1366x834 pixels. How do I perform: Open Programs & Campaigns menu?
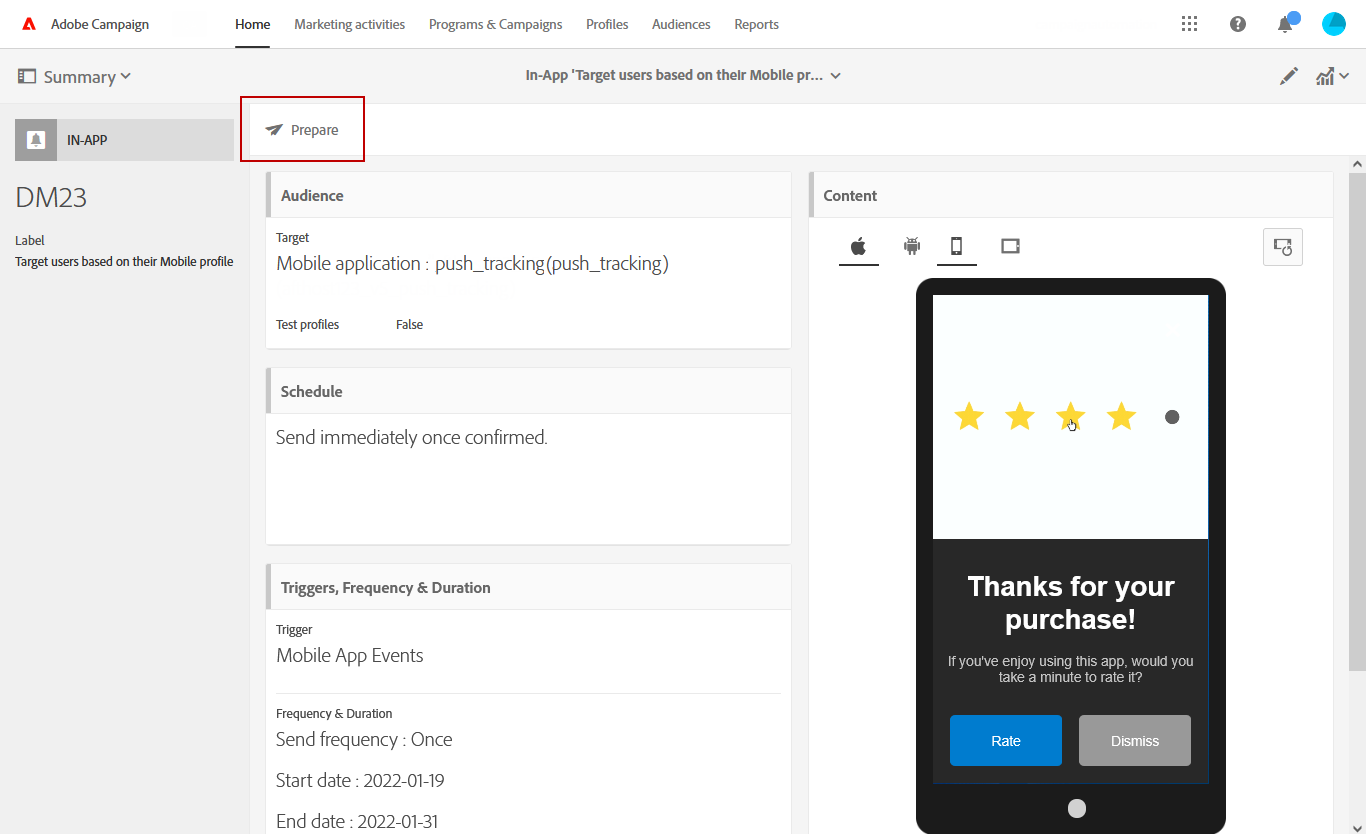tap(495, 24)
